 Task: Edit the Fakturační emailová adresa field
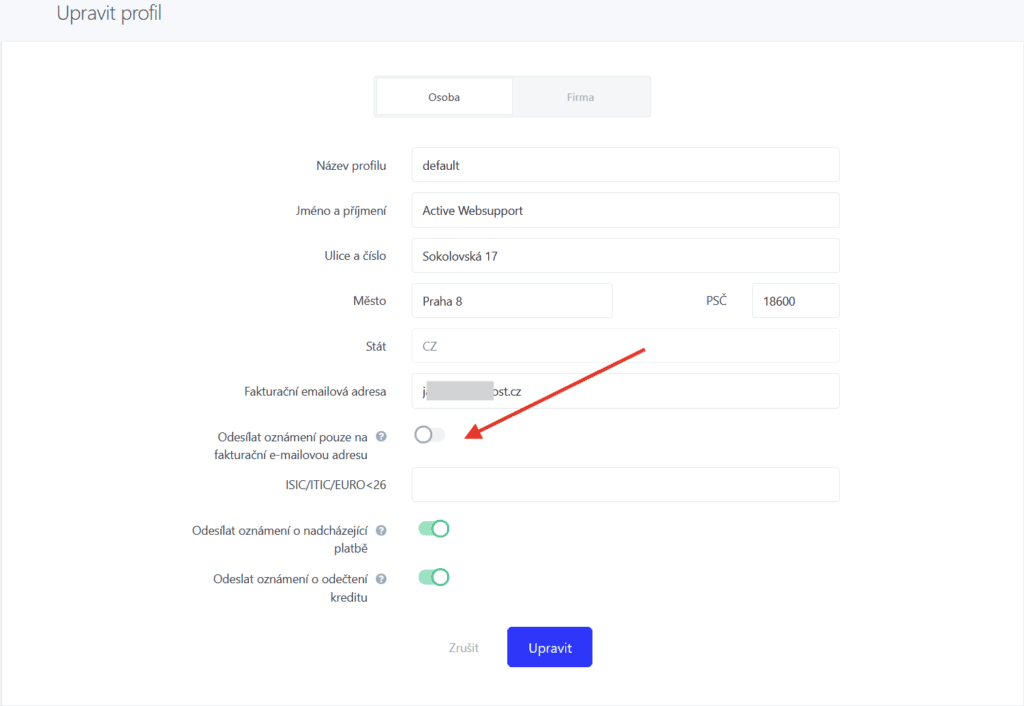[626, 391]
